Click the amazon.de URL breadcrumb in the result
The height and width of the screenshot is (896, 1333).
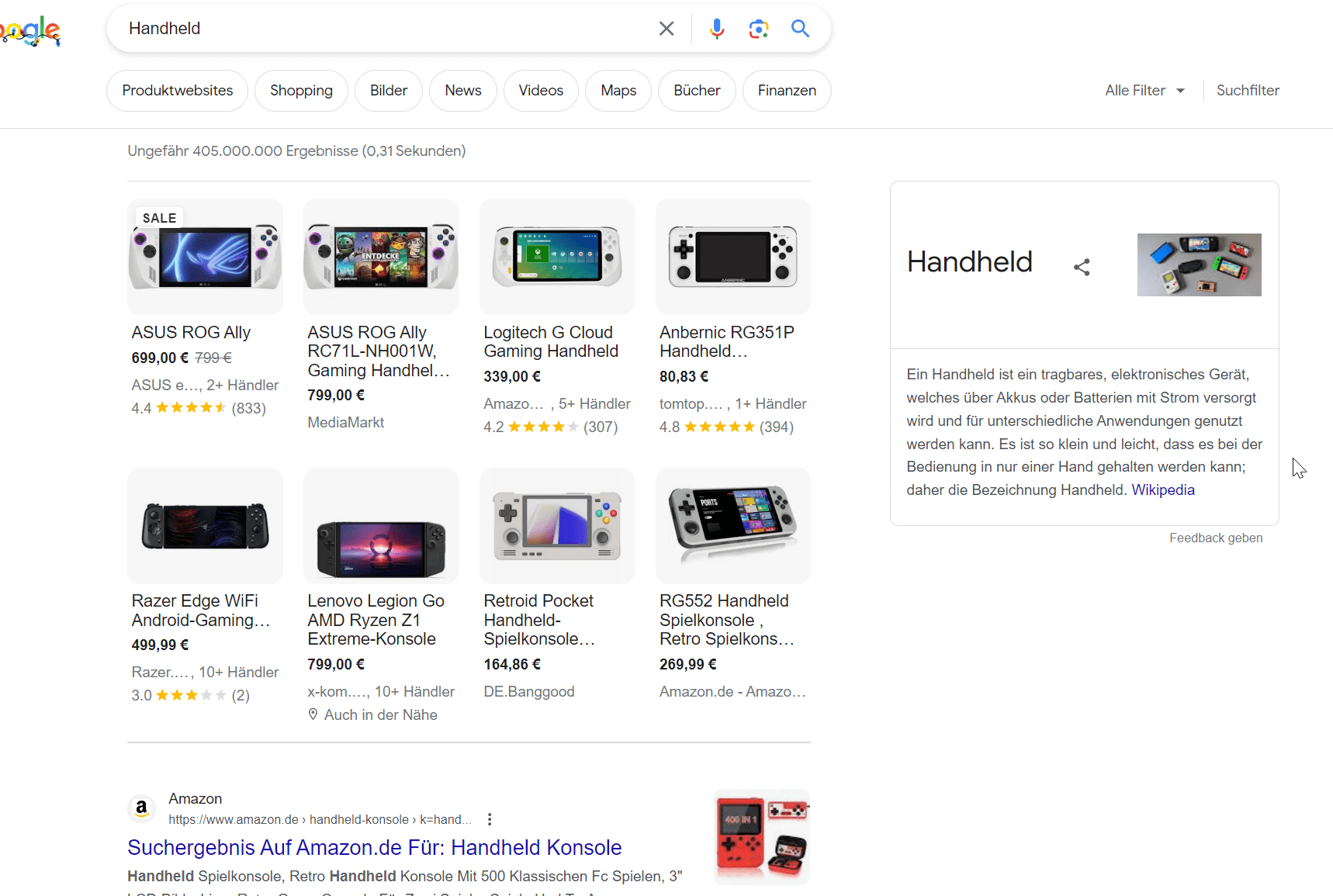[x=320, y=820]
